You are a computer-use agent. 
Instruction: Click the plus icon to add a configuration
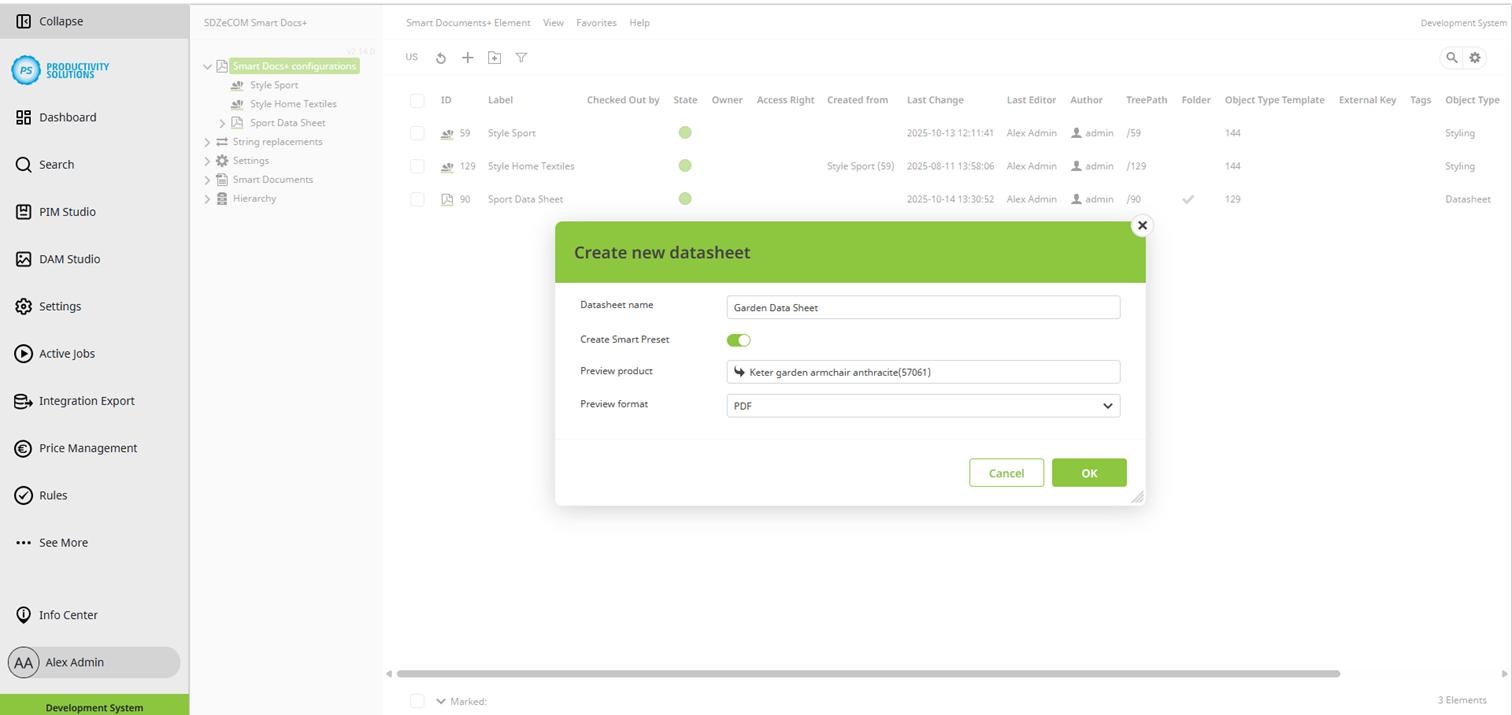click(467, 58)
